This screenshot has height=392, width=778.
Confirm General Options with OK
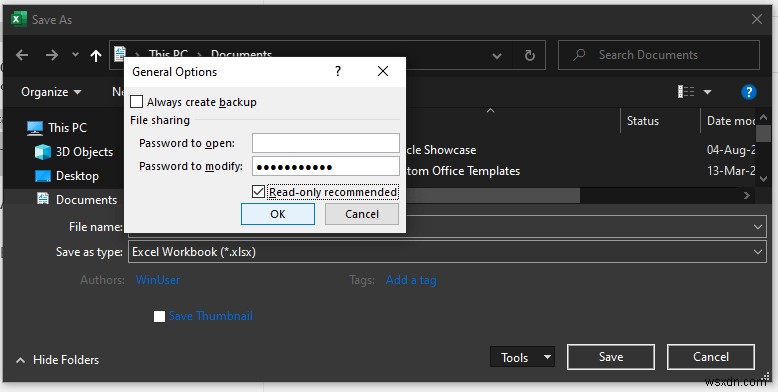tap(278, 214)
